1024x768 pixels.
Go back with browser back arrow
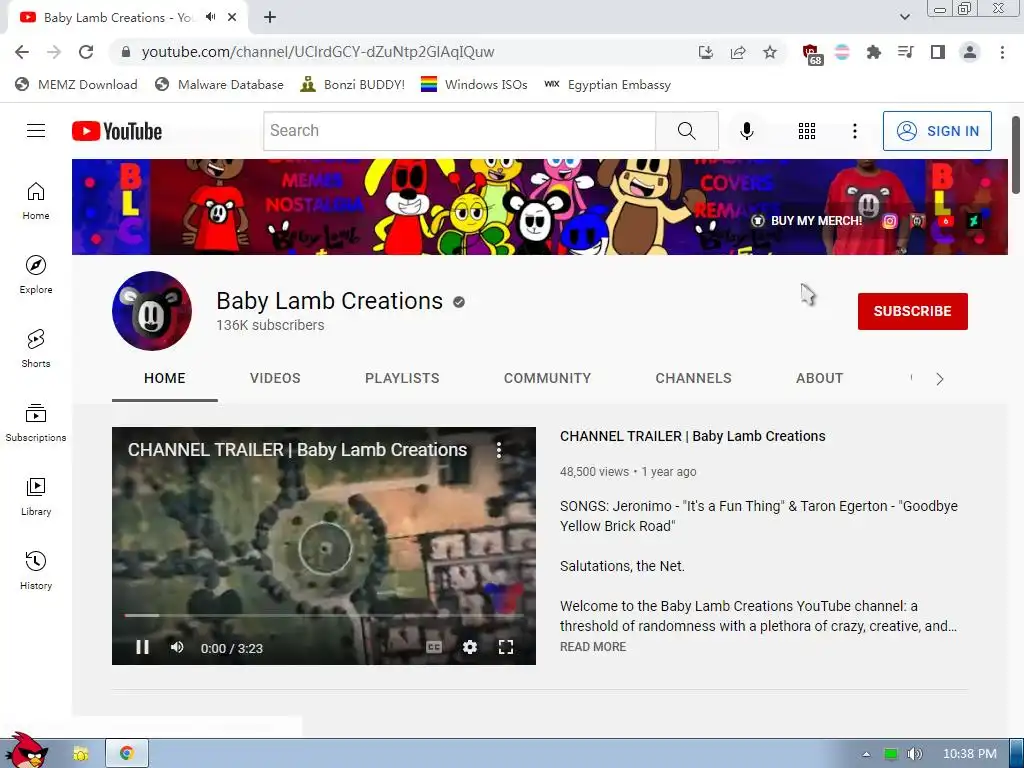(22, 52)
